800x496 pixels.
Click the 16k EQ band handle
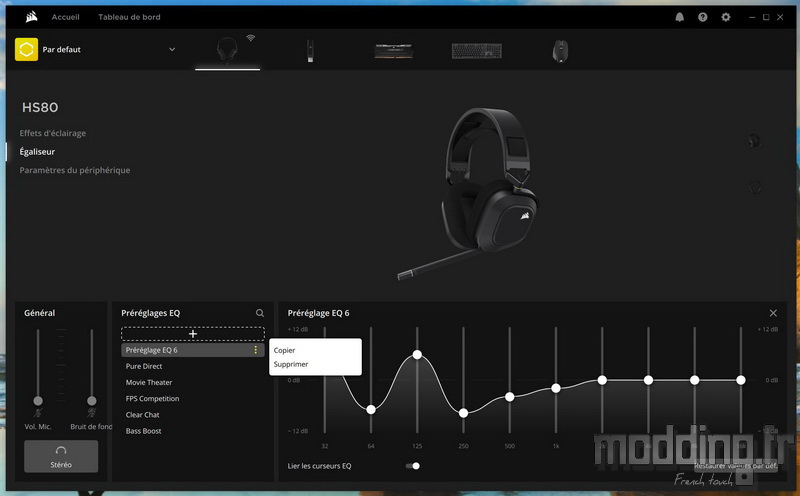coord(741,380)
